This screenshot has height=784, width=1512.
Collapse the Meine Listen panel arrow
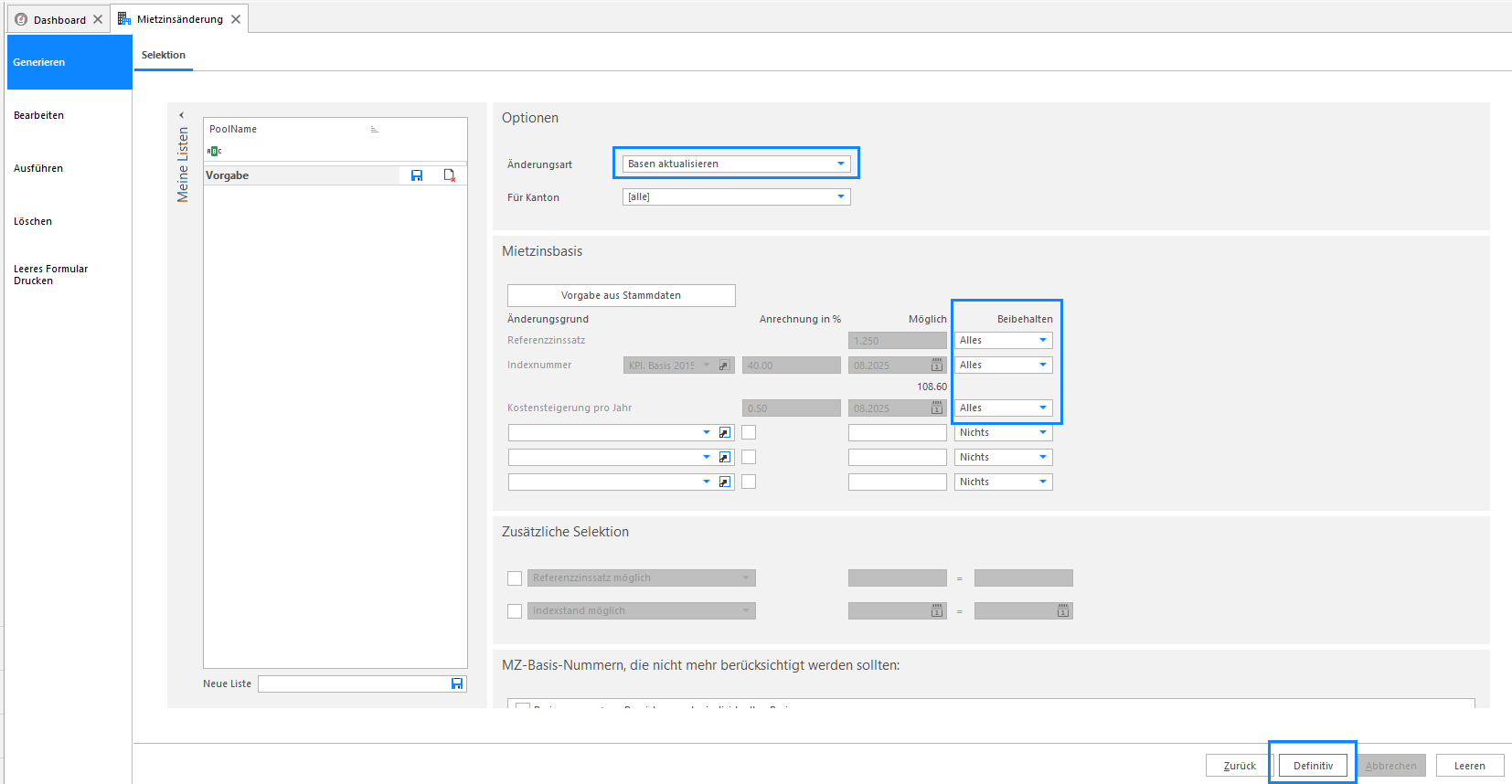pyautogui.click(x=182, y=115)
